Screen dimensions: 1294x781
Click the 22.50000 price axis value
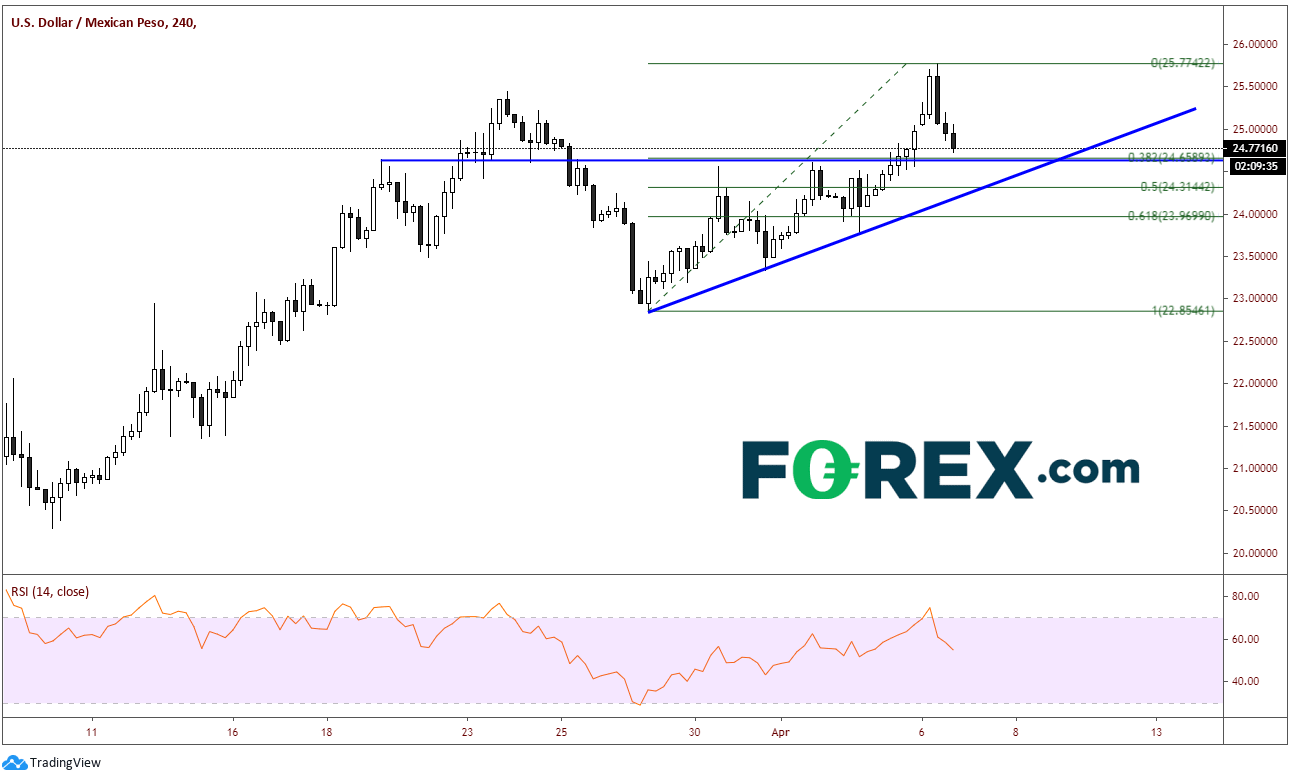click(1256, 341)
